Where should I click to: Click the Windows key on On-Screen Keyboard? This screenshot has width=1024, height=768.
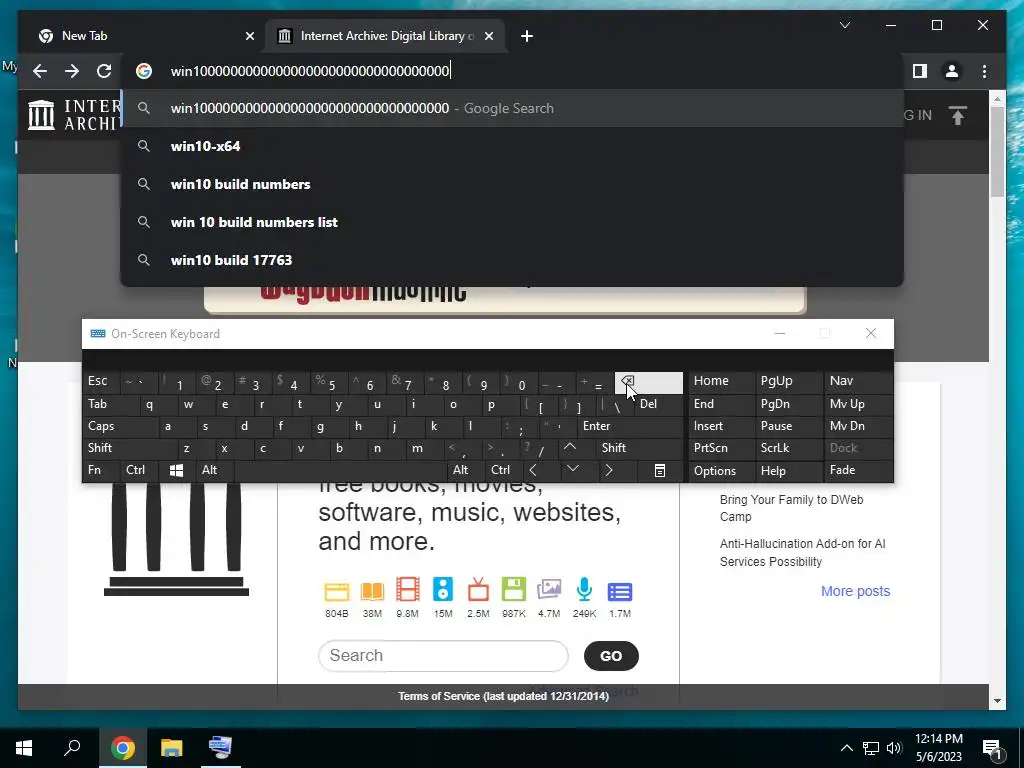(176, 470)
